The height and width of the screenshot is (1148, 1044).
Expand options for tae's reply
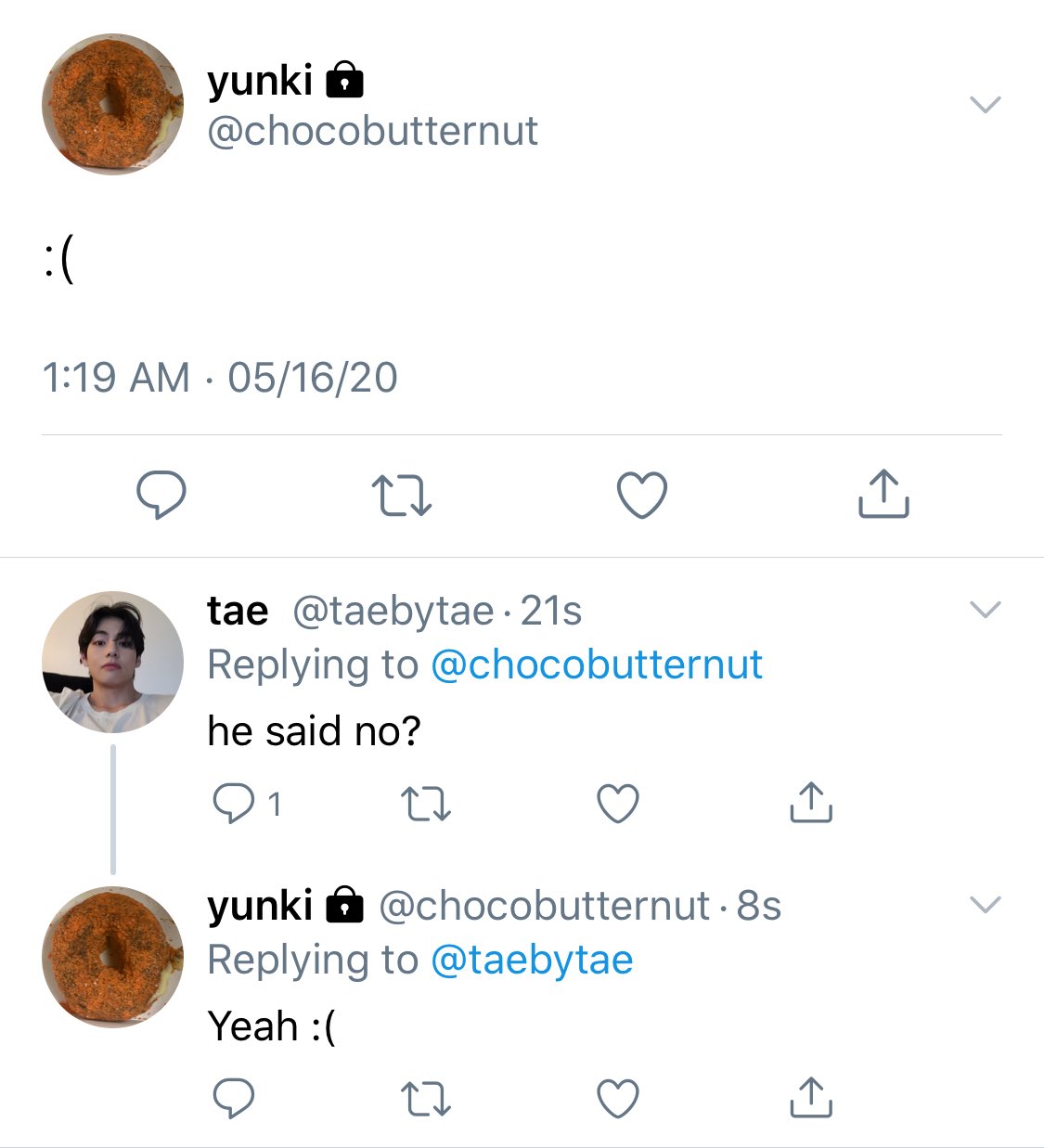point(985,610)
